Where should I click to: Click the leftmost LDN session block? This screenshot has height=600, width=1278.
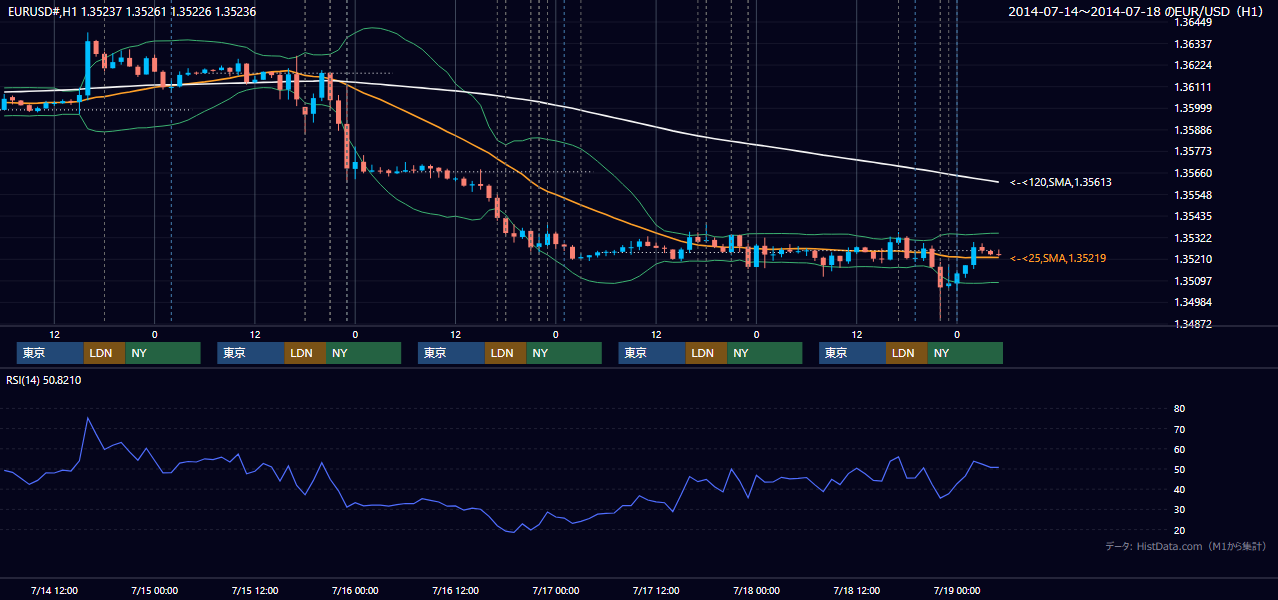(104, 353)
